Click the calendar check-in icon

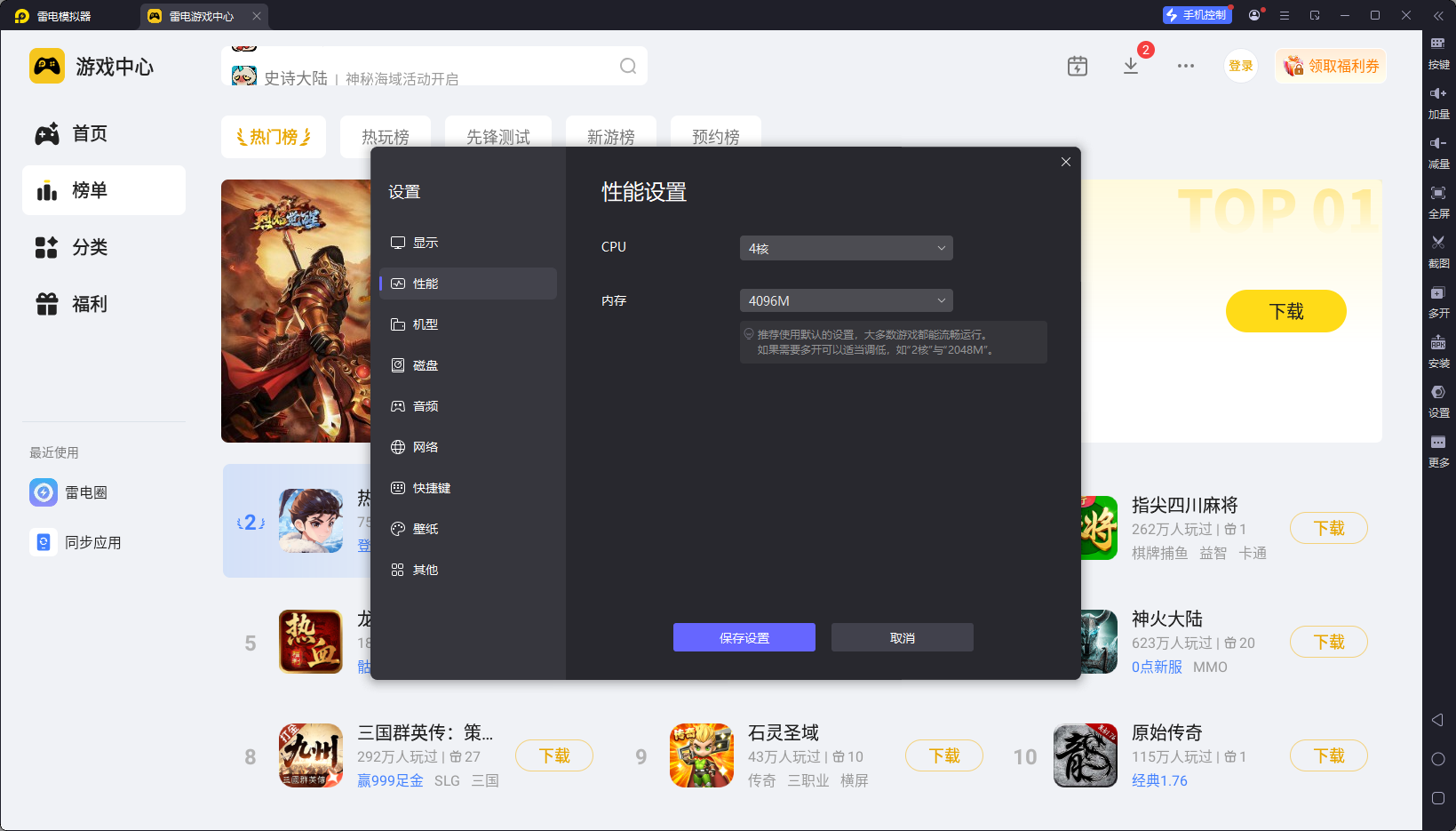[1077, 66]
